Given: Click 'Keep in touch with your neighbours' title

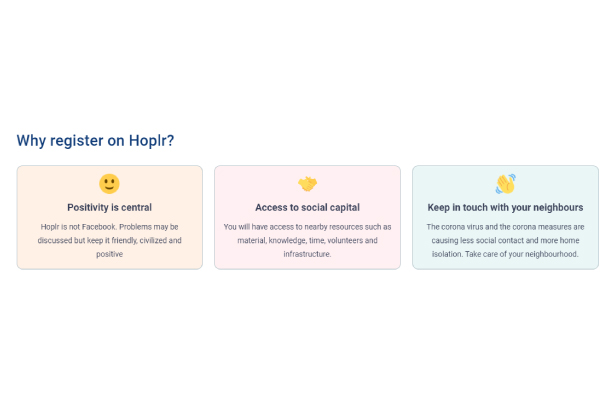Looking at the screenshot, I should point(505,207).
